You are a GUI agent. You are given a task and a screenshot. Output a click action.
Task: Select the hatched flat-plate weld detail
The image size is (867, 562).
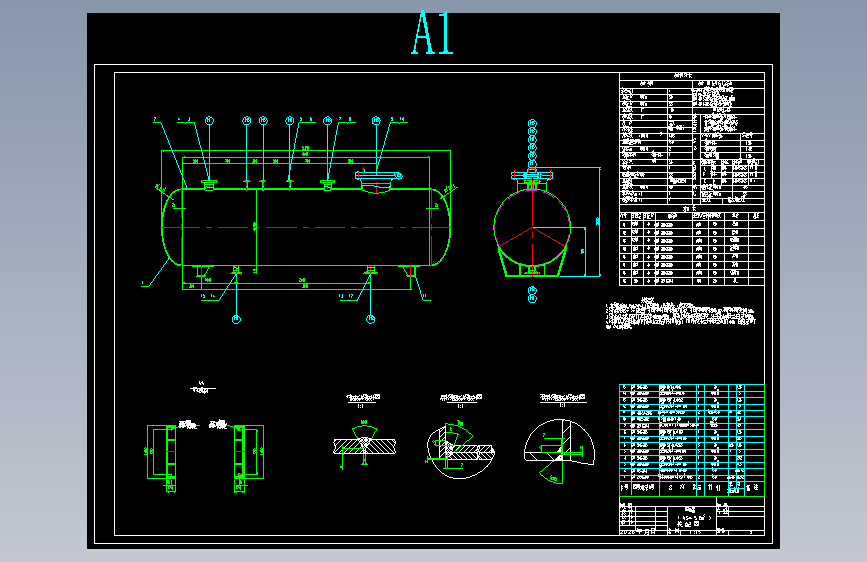tap(364, 446)
